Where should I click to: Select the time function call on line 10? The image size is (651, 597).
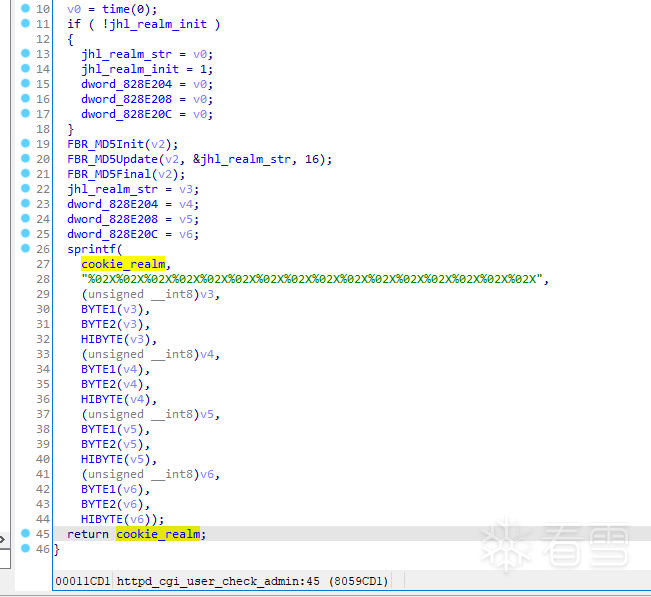point(116,9)
